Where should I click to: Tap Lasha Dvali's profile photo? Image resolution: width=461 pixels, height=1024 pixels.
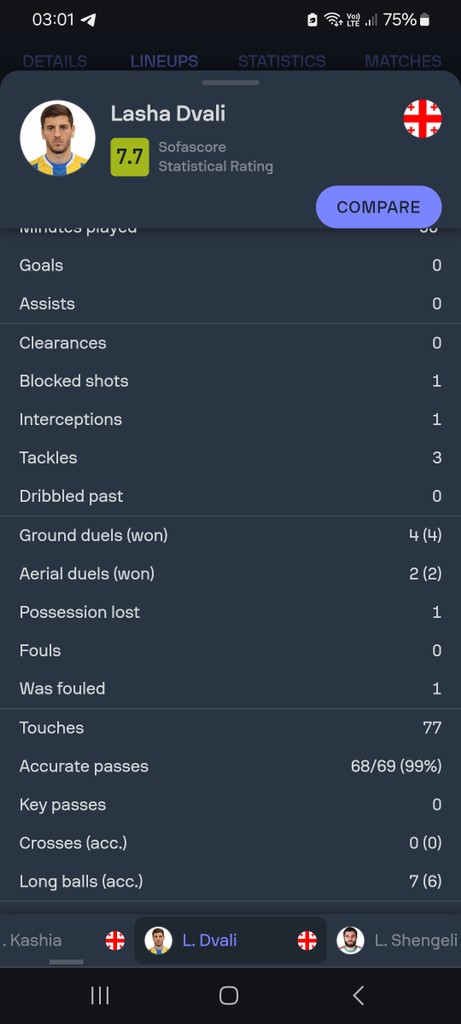[x=57, y=138]
